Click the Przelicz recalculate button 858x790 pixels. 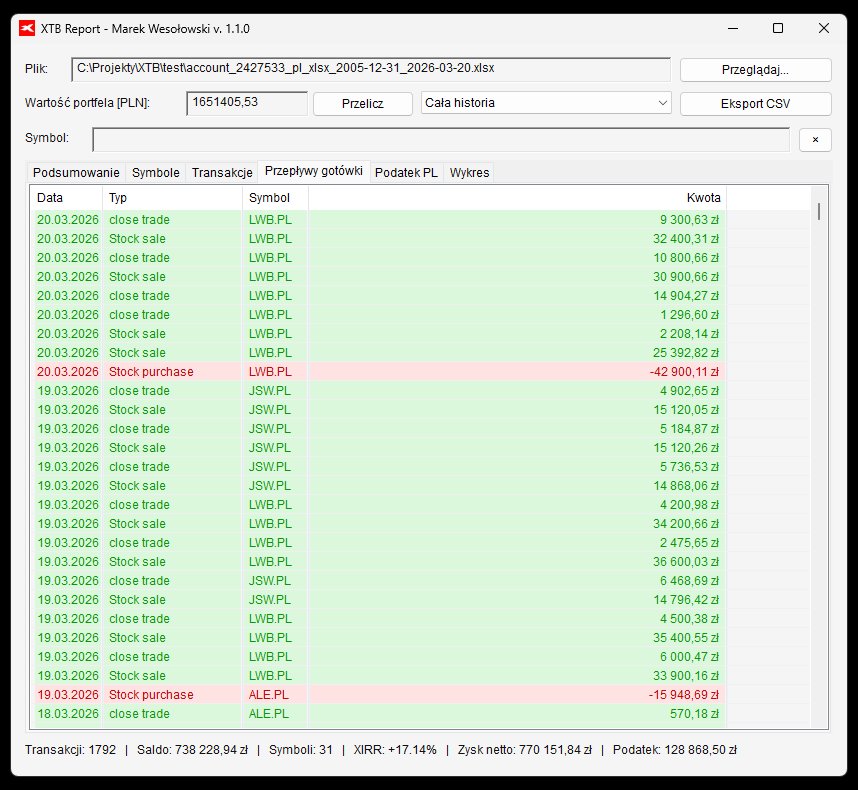pos(362,103)
